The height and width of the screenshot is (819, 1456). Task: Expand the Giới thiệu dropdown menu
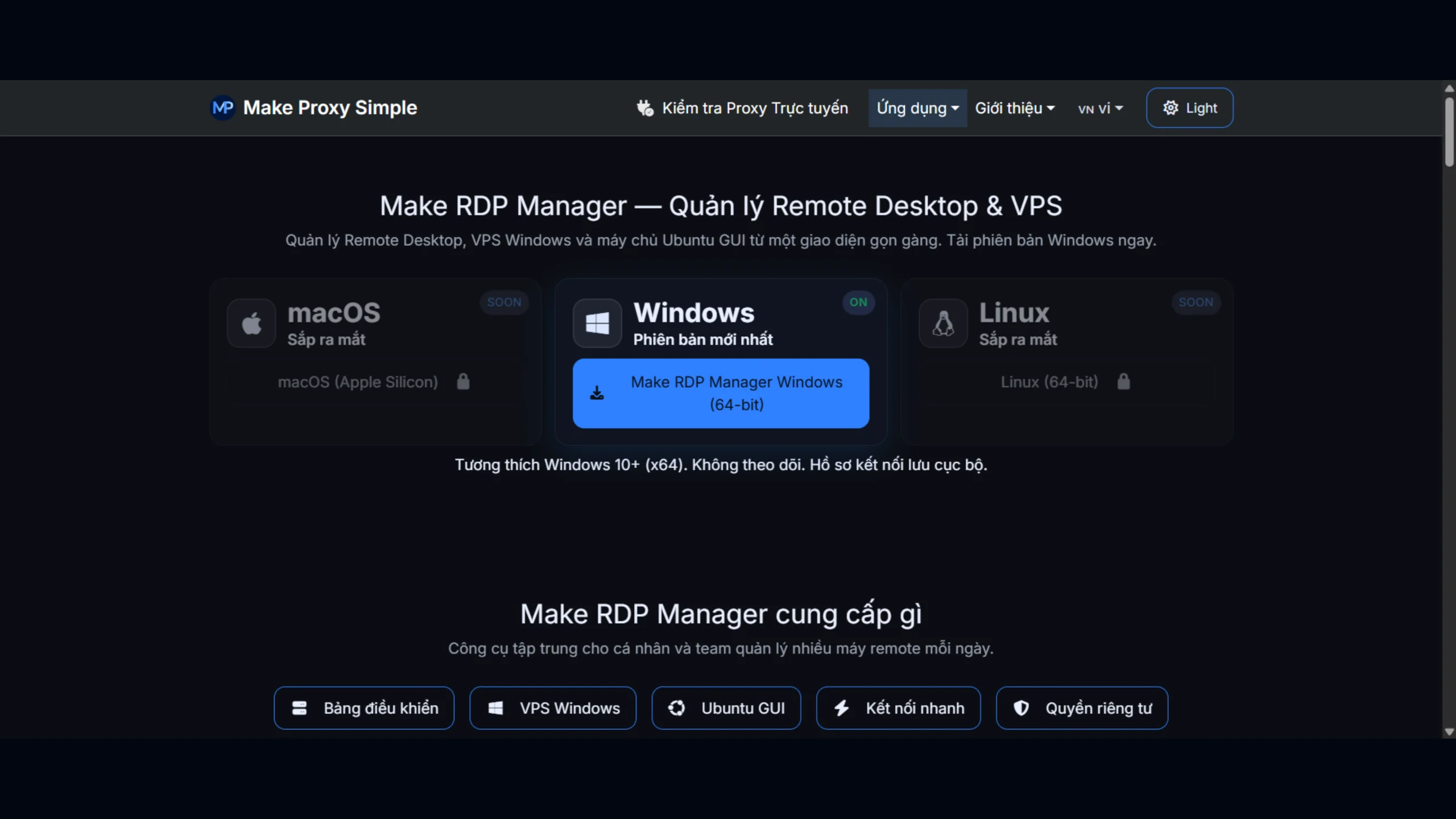pos(1015,108)
